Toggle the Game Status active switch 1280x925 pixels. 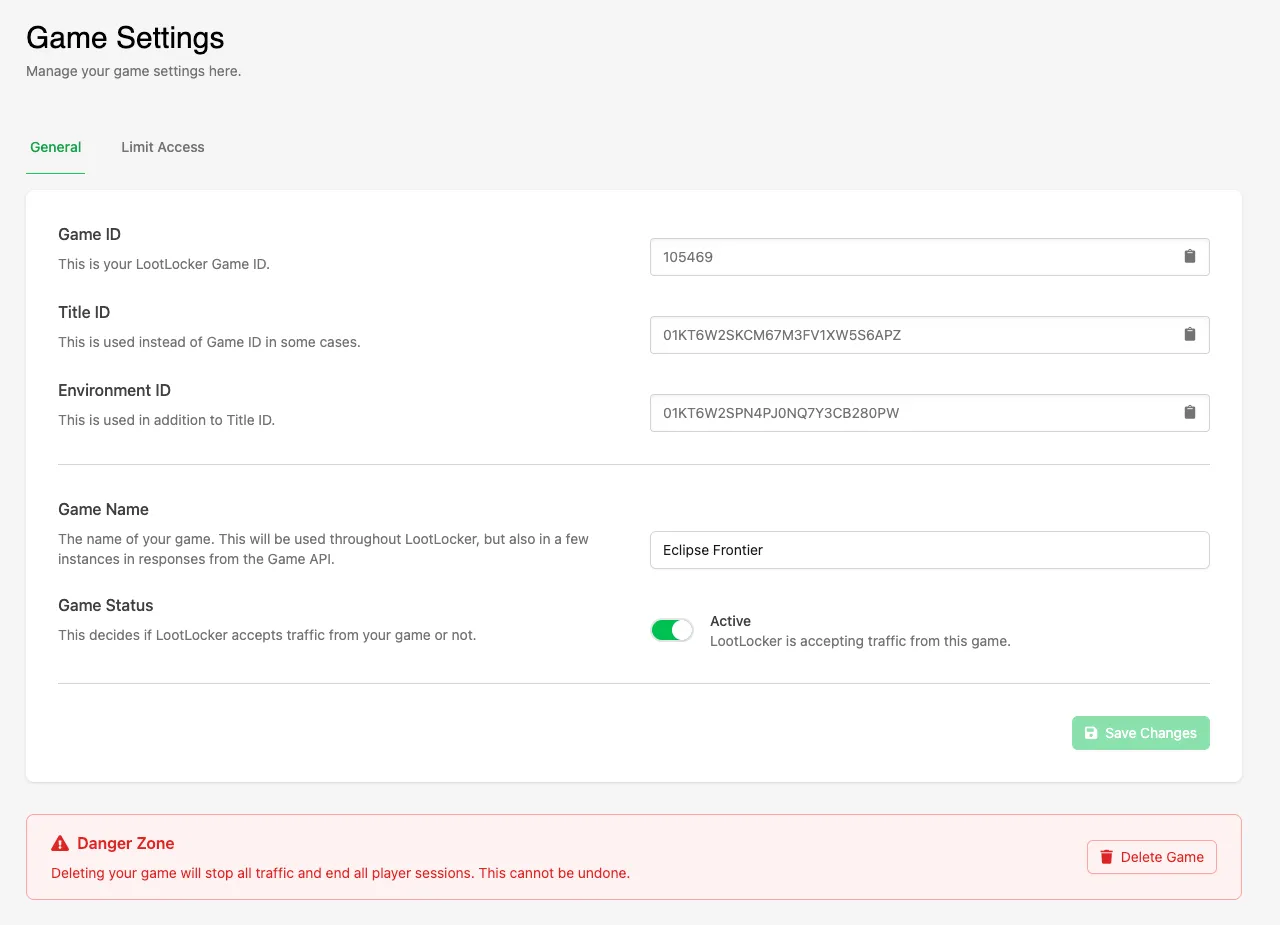click(672, 630)
